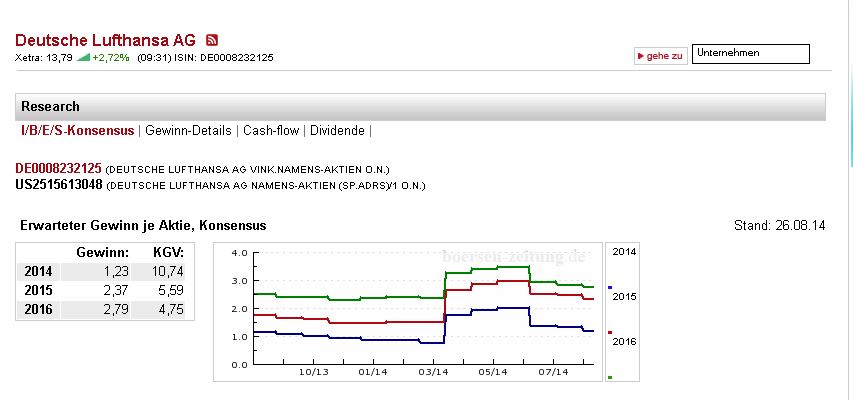Screen dimensions: 853x400
Task: Open ISIN link DE0008232125
Action: coord(58,169)
